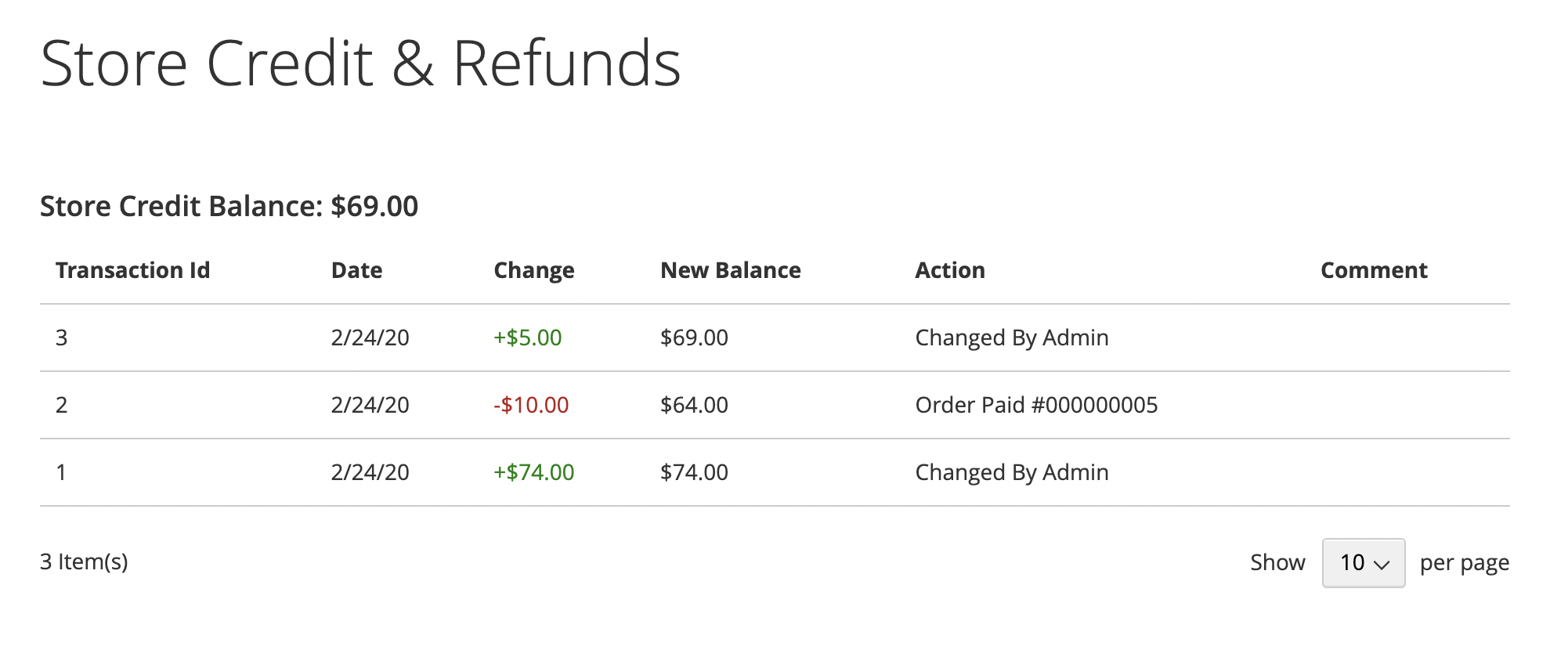Click transaction id 2 cell
Screen dimensions: 1568x650
[62, 405]
